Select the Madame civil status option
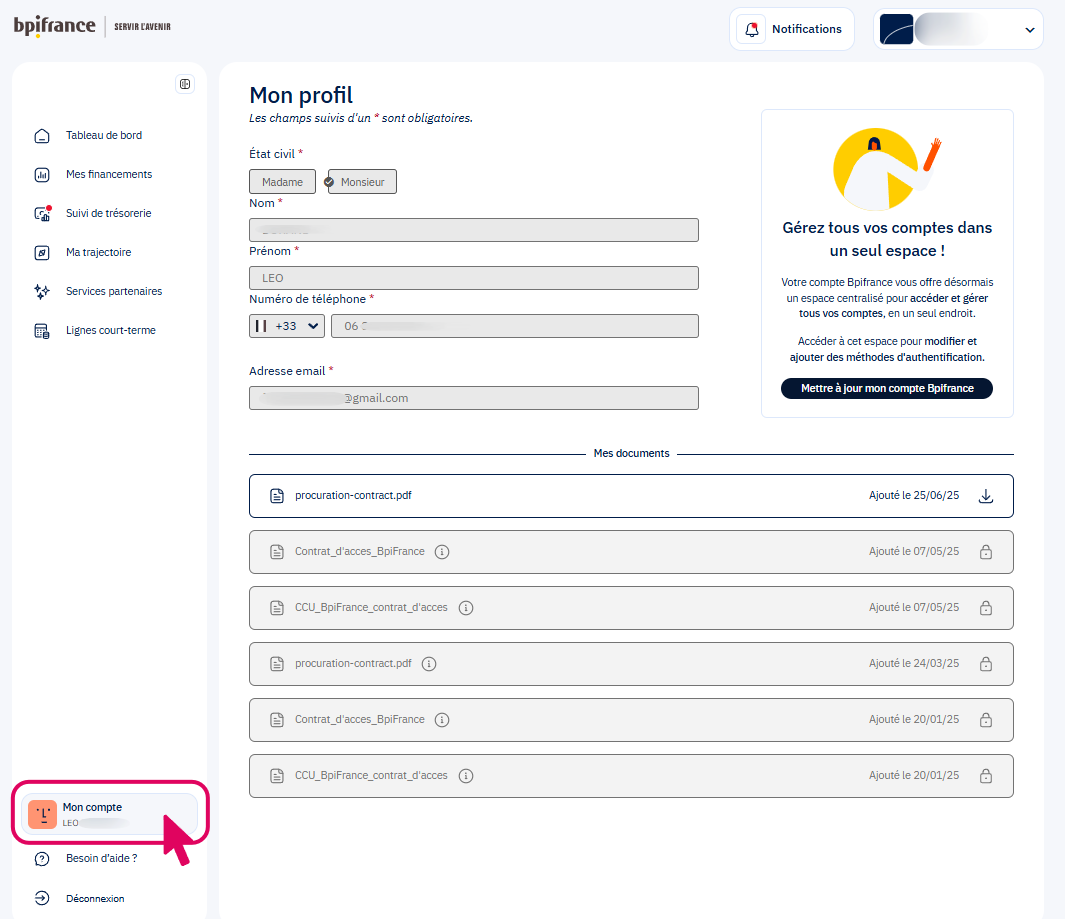Screen dimensions: 1065x919 click(283, 182)
